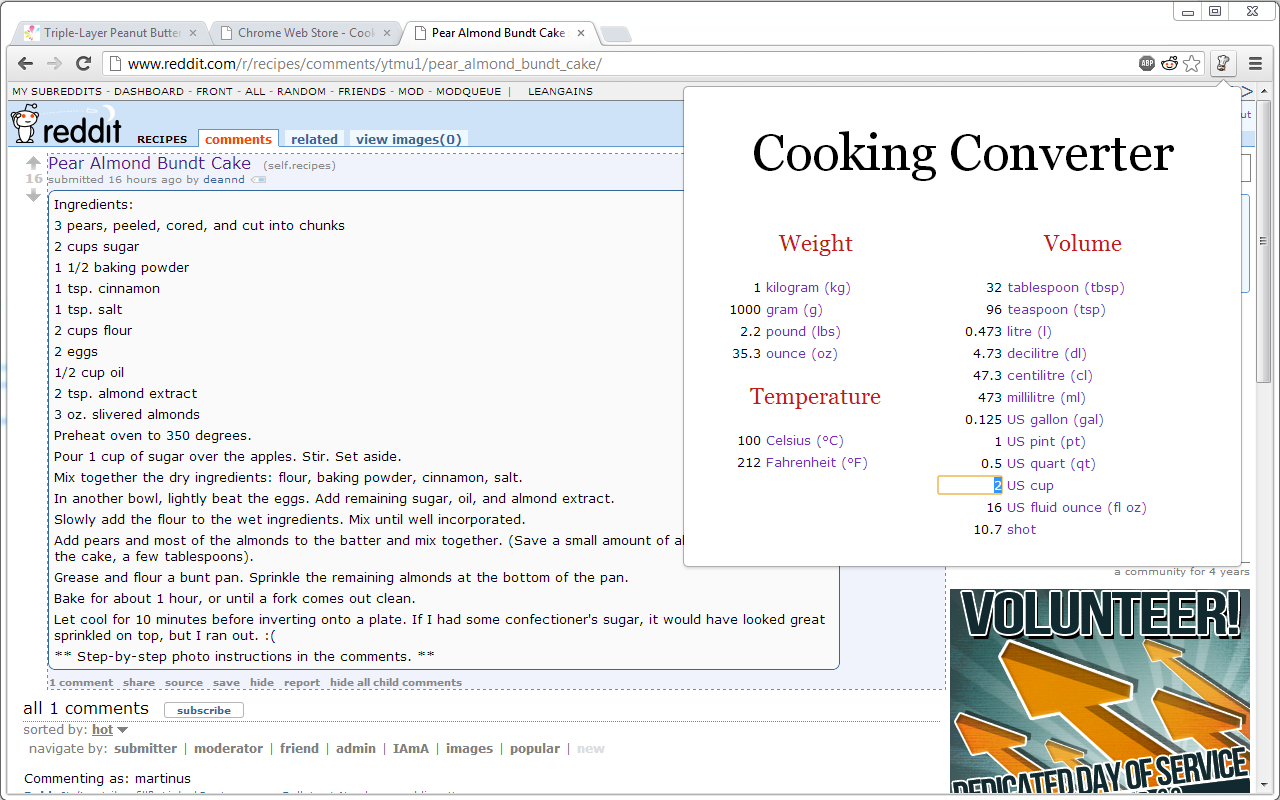
Task: Upvote the Pear Almond Bundt Cake post
Action: (34, 163)
